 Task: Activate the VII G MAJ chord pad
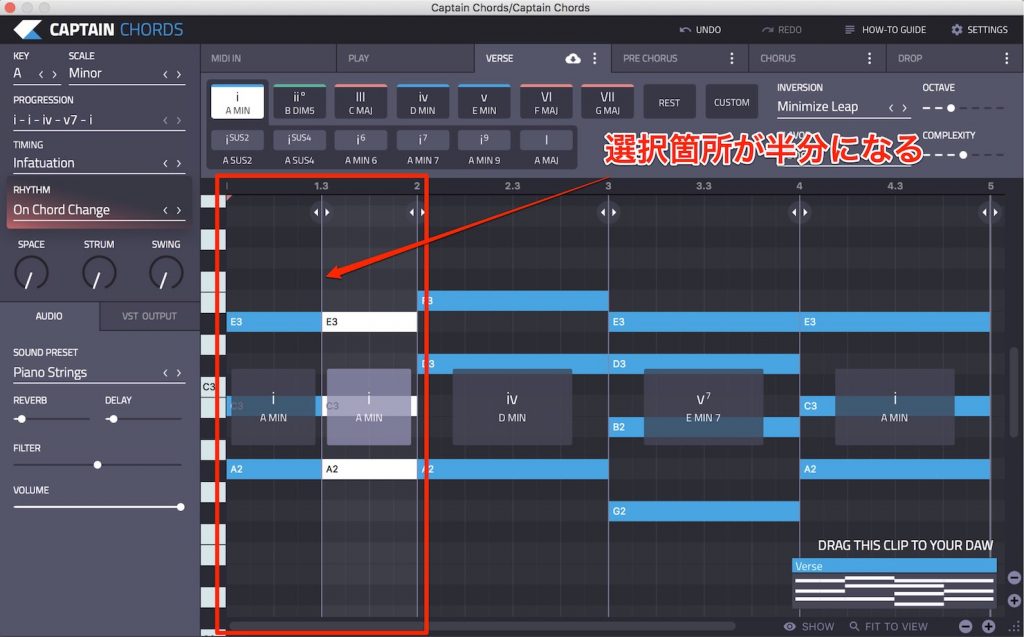tap(607, 100)
